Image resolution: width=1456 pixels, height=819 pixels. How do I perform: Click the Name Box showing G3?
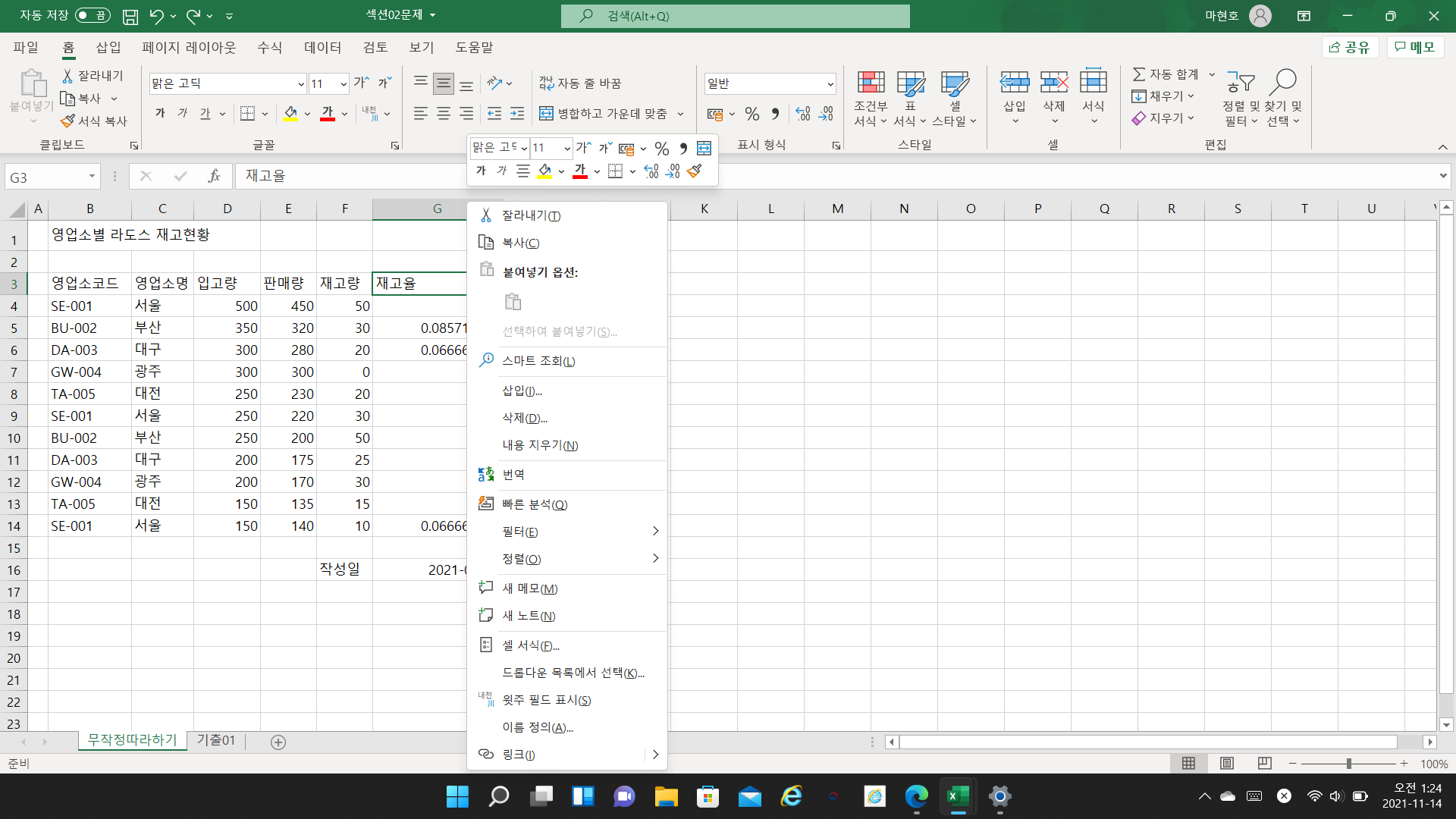point(45,177)
